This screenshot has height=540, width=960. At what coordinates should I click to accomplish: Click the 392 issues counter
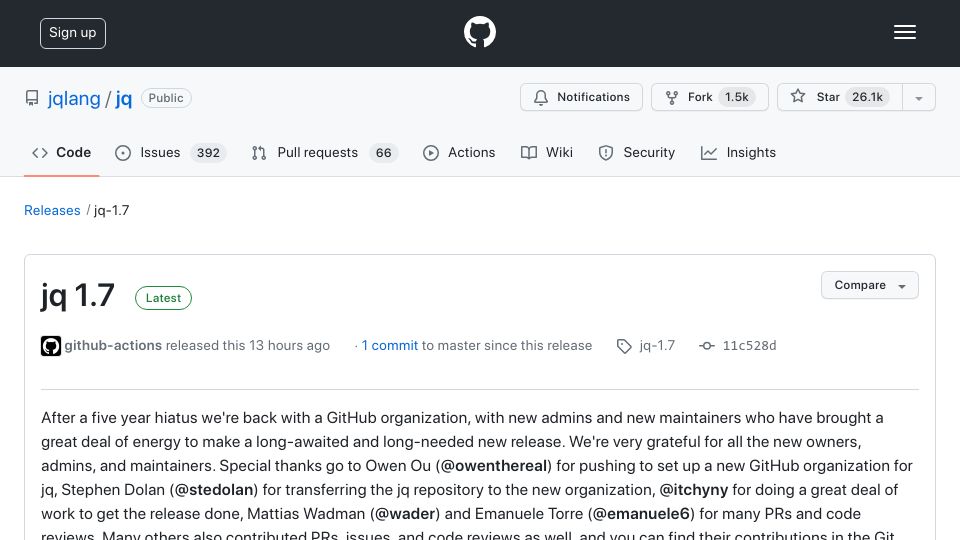tap(208, 153)
